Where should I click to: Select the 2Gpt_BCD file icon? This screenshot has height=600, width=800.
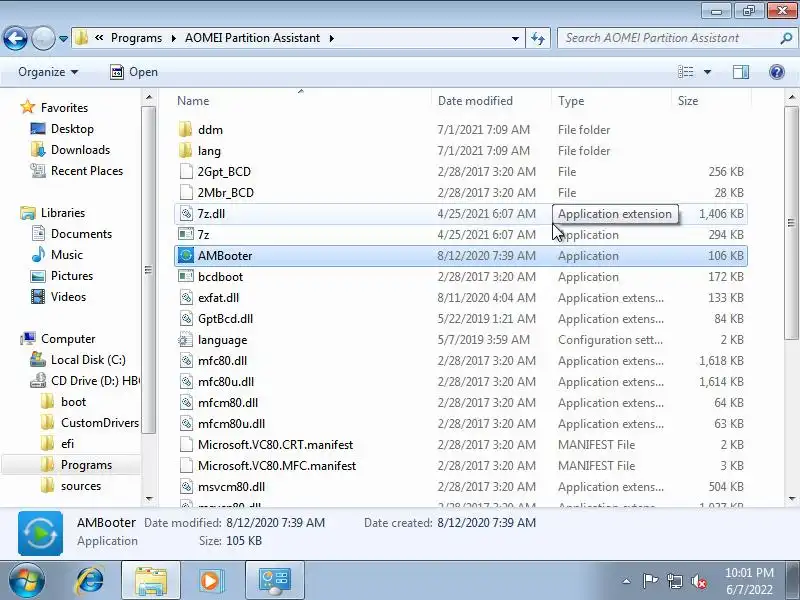click(x=186, y=171)
